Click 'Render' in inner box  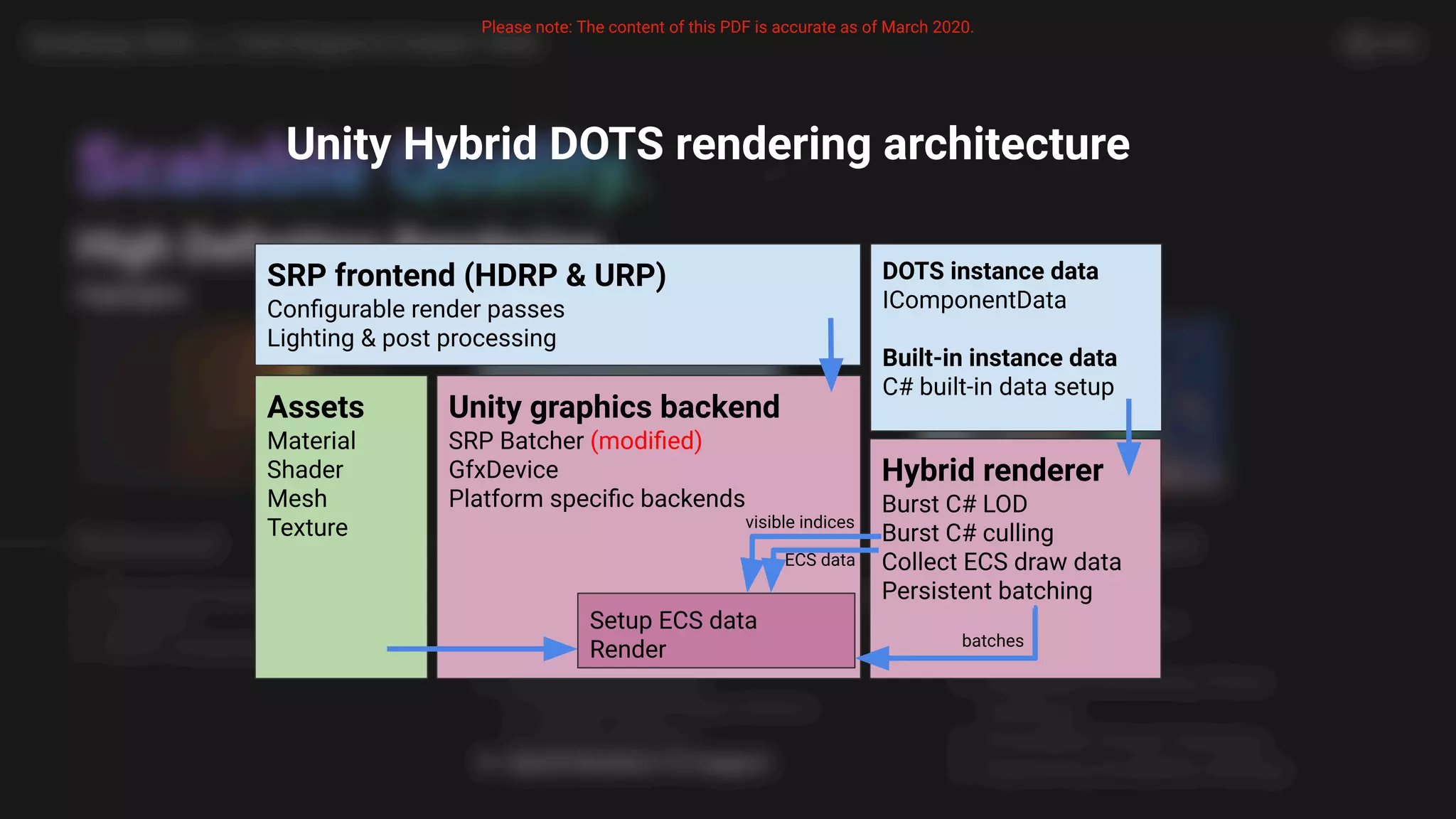click(628, 650)
